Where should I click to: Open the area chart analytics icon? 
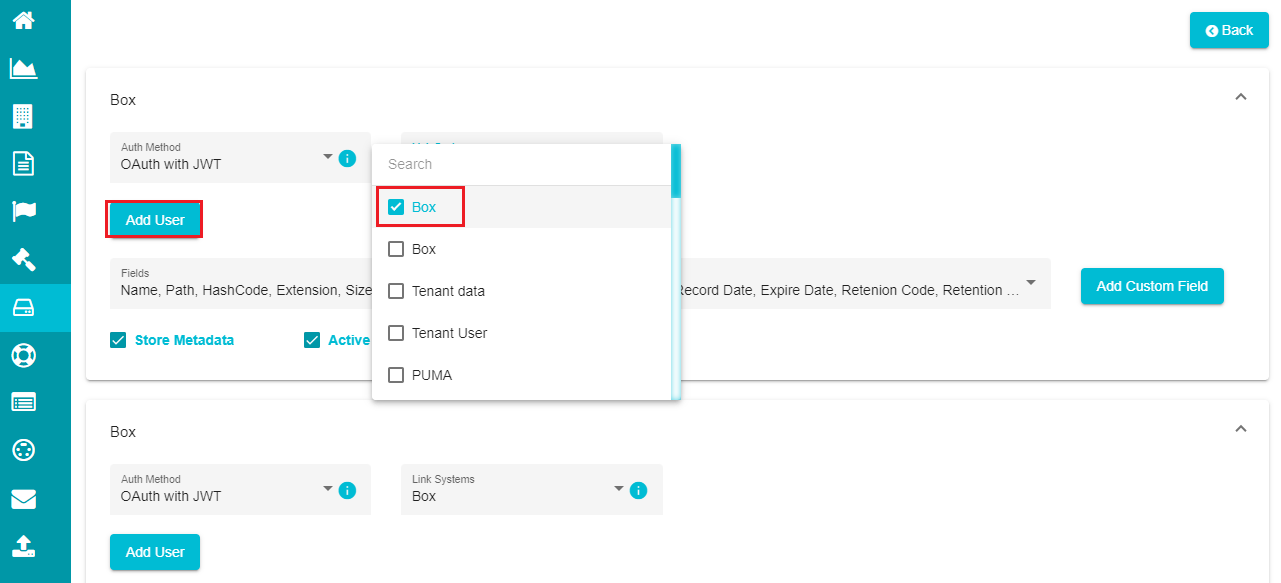(x=23, y=68)
